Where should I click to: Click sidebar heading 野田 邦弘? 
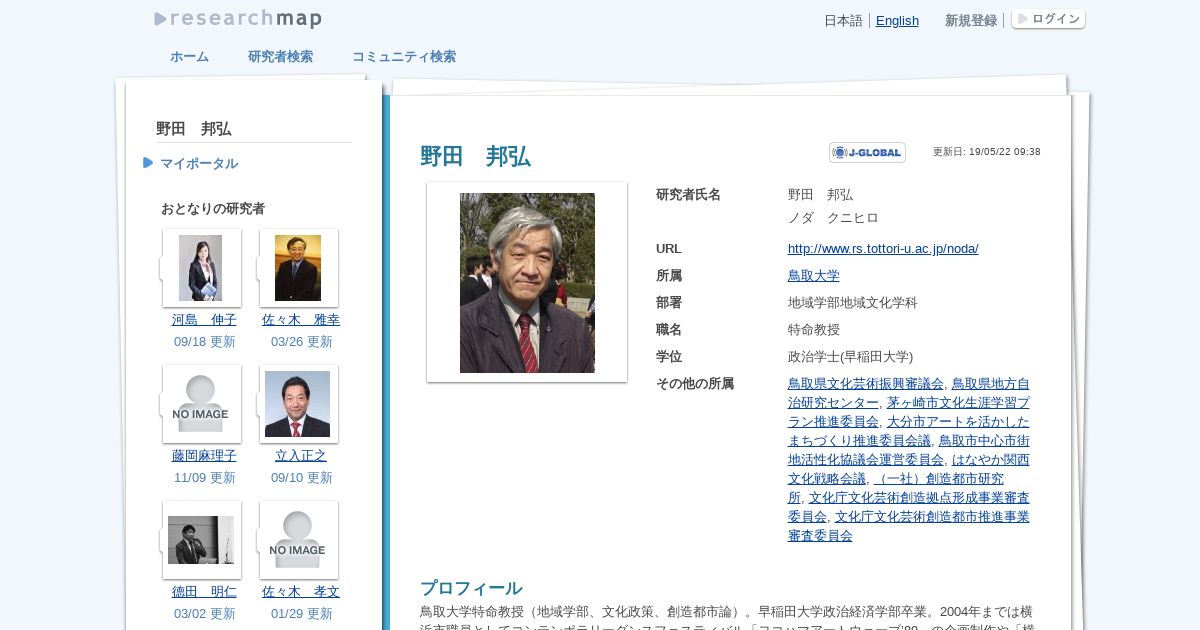tap(194, 129)
